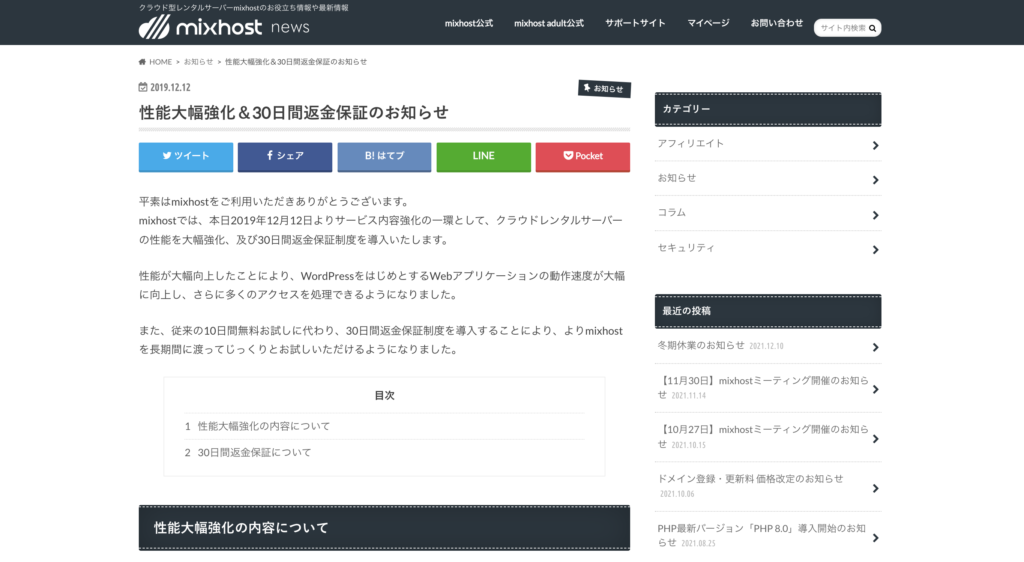Open サポートサイト navigation item
Screen dimensions: 1024x562
point(635,23)
